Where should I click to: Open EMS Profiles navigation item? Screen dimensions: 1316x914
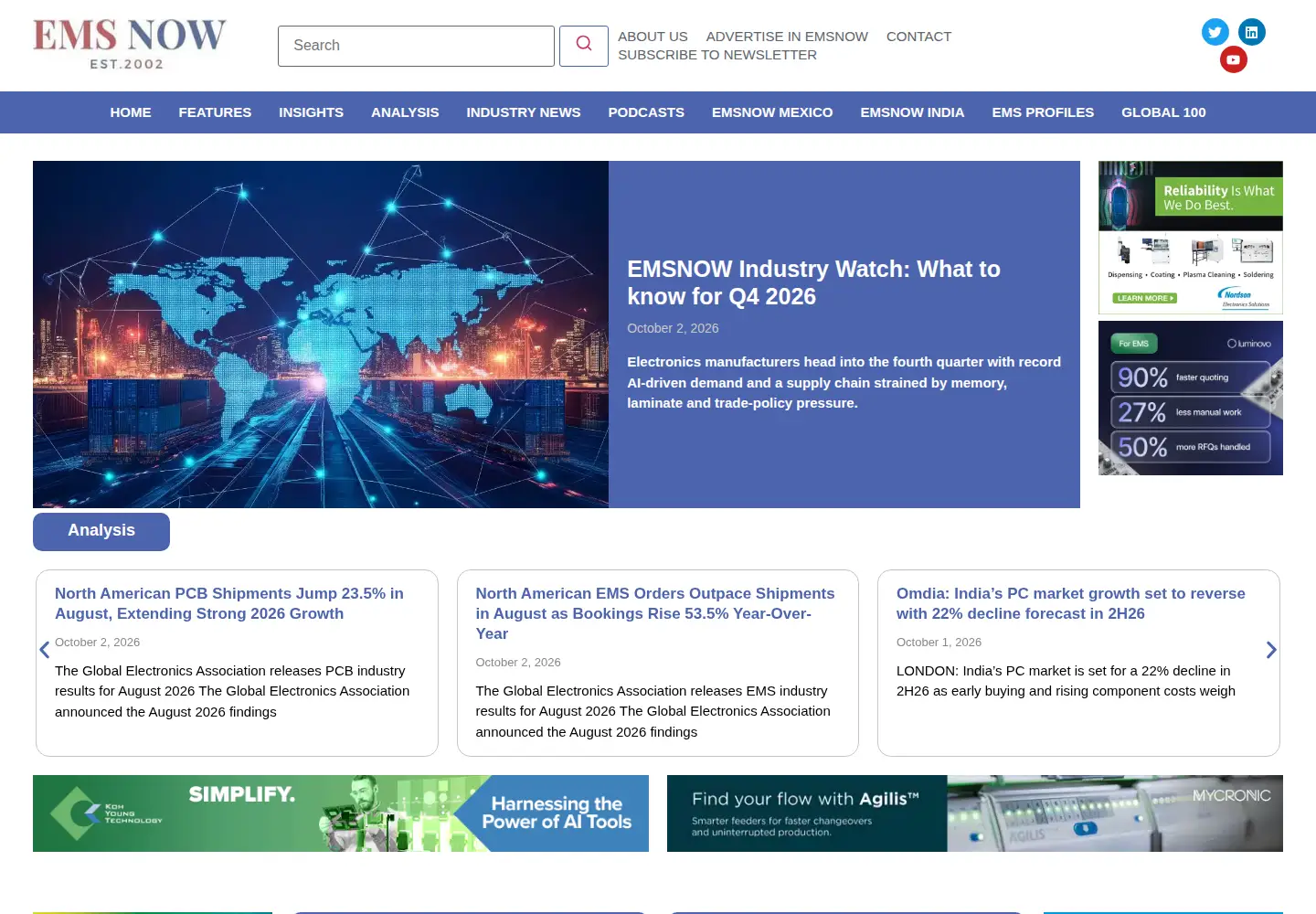tap(1043, 112)
